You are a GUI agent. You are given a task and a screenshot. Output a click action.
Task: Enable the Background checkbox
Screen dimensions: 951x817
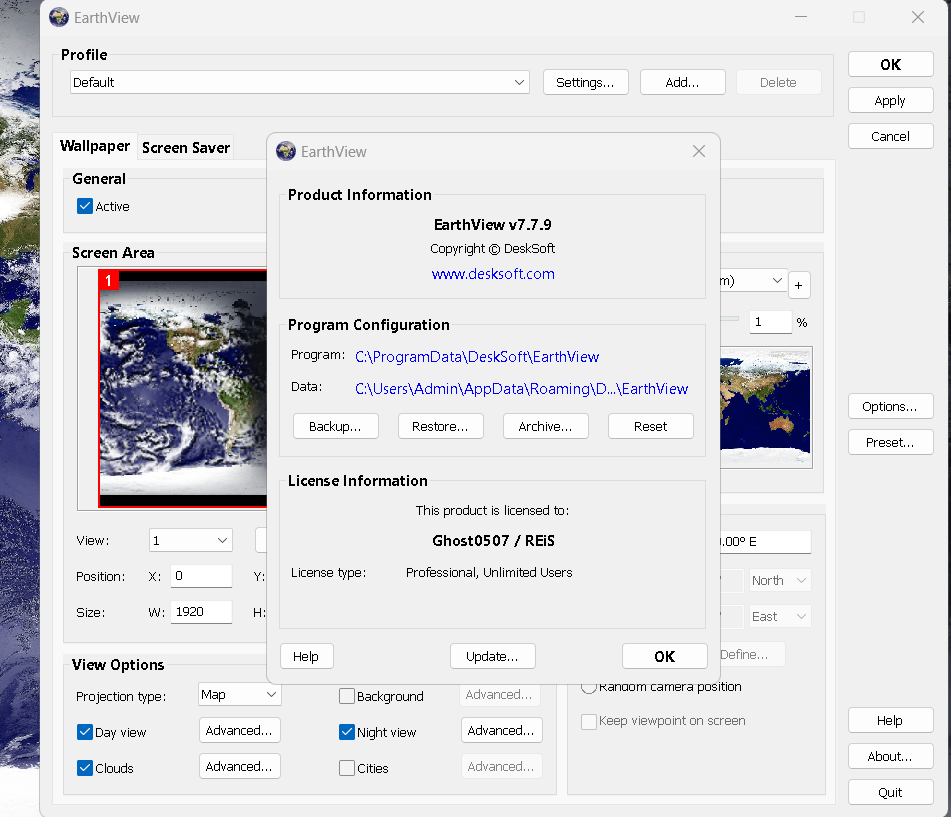click(347, 696)
